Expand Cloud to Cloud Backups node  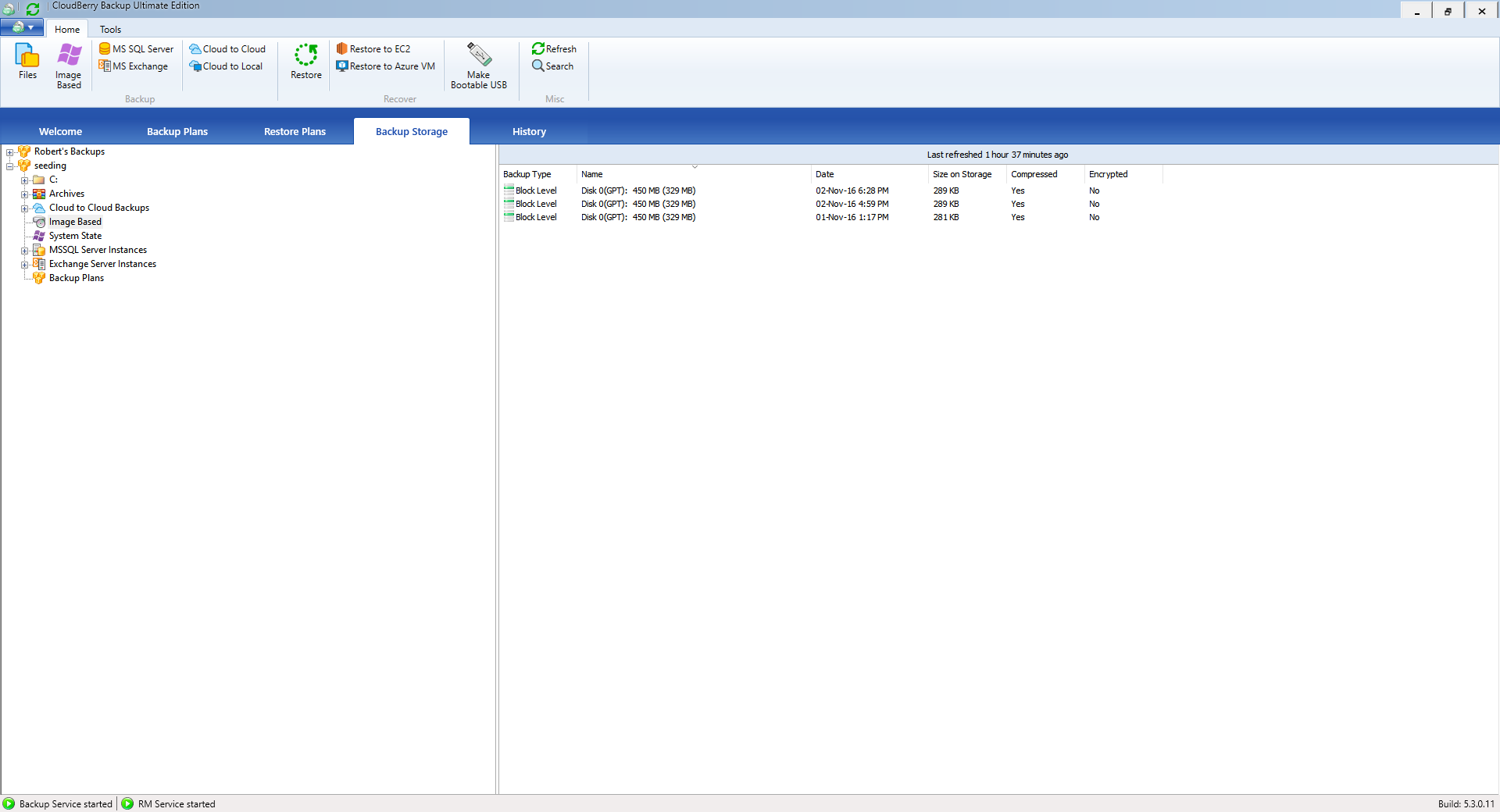(x=24, y=208)
